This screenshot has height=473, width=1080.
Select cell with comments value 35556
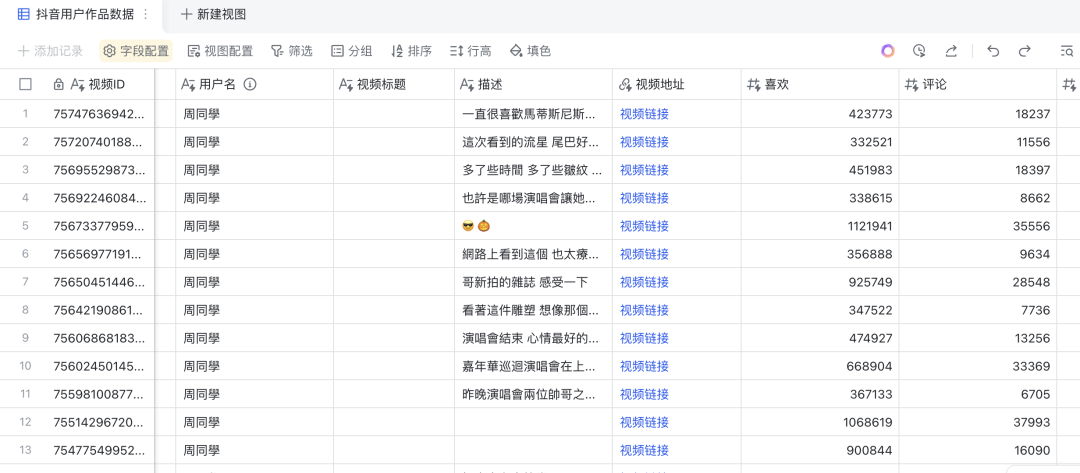pos(978,226)
